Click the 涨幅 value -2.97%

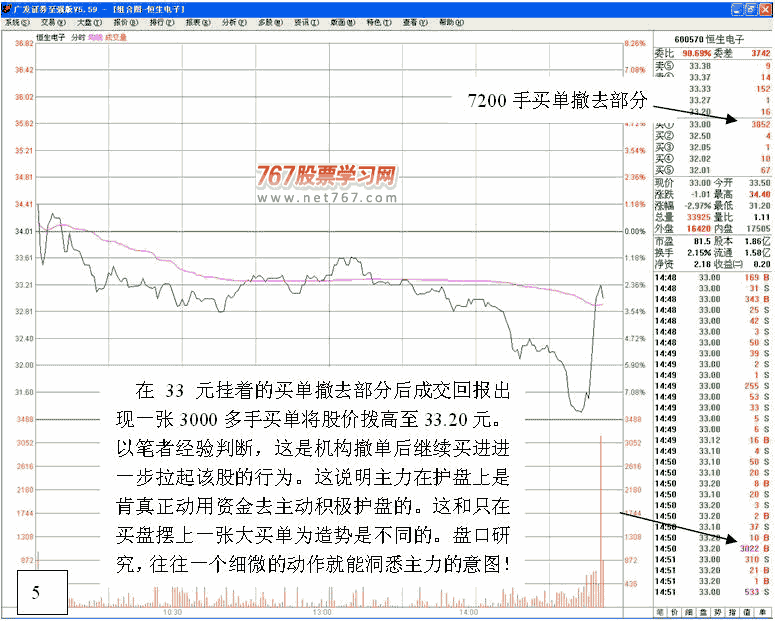697,206
